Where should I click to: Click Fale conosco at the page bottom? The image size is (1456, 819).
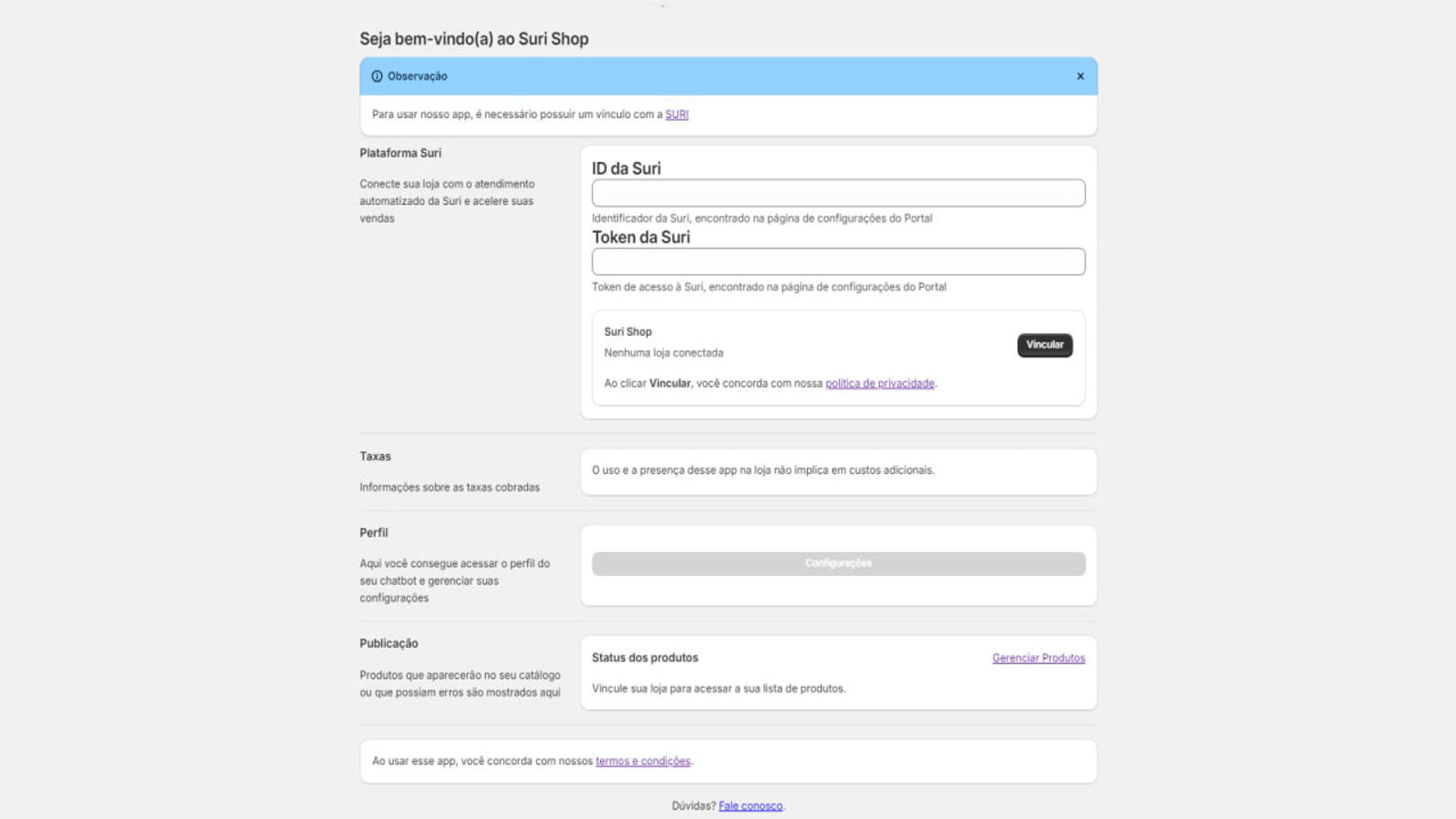pos(751,805)
